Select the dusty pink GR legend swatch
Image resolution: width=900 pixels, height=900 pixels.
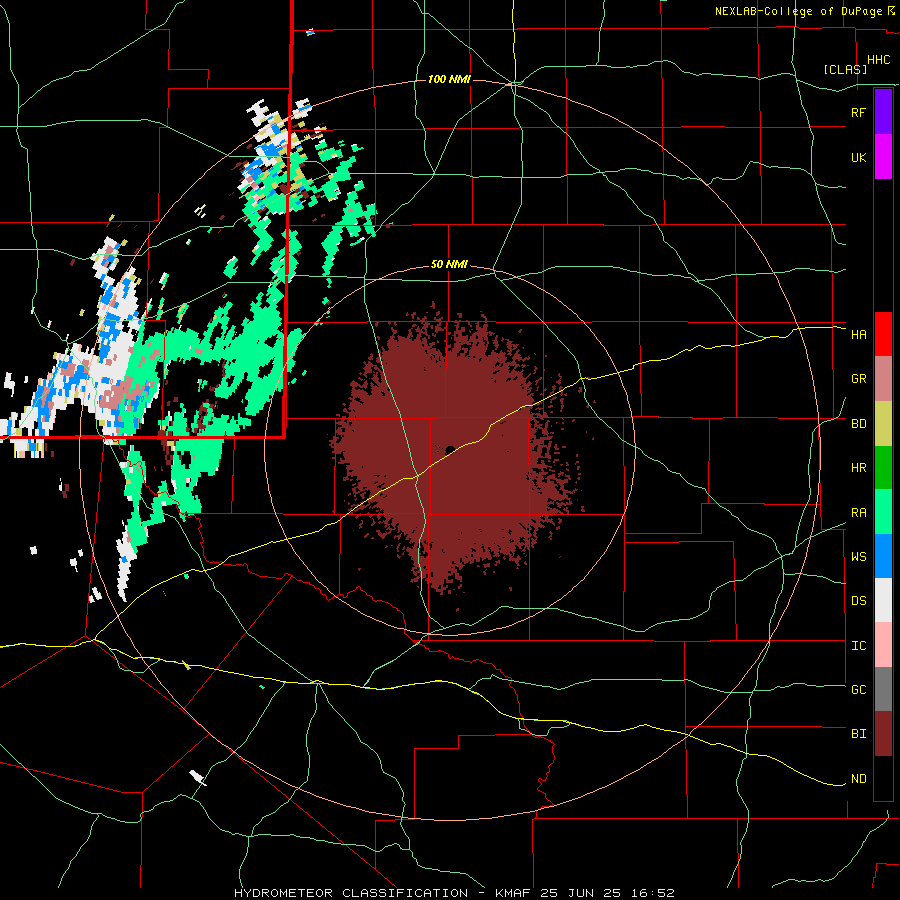point(883,379)
